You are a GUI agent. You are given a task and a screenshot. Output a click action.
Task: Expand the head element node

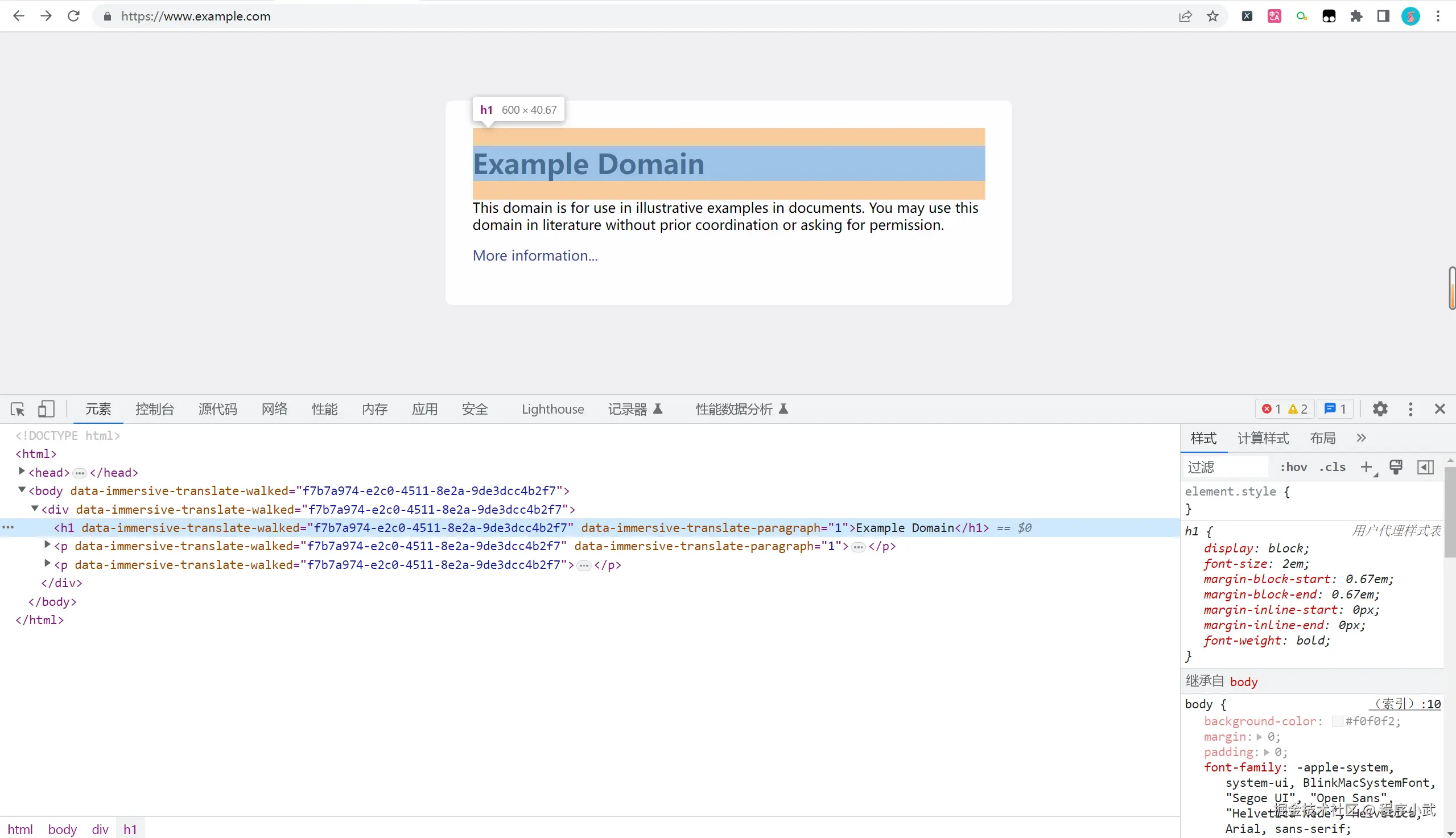point(22,472)
